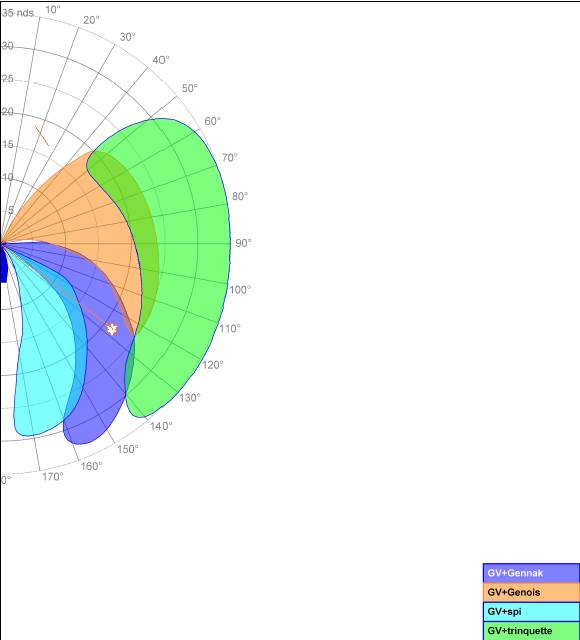Select the GV+spi legend entry

(x=531, y=611)
